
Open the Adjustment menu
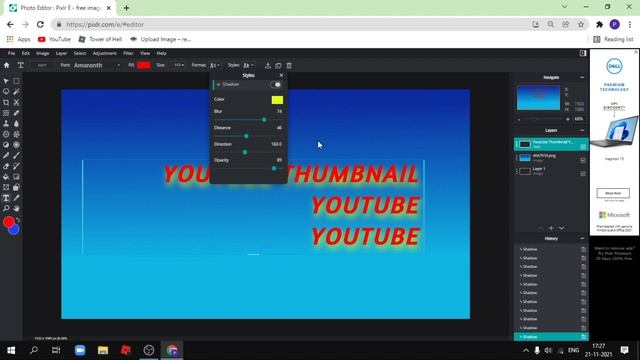(x=104, y=53)
